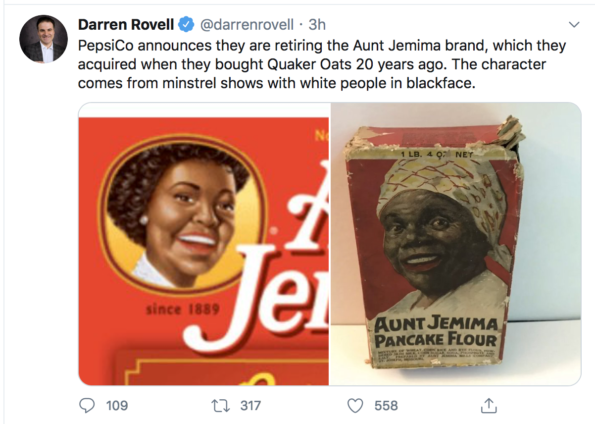
Task: Open the 3h timestamp permalink
Action: point(317,25)
